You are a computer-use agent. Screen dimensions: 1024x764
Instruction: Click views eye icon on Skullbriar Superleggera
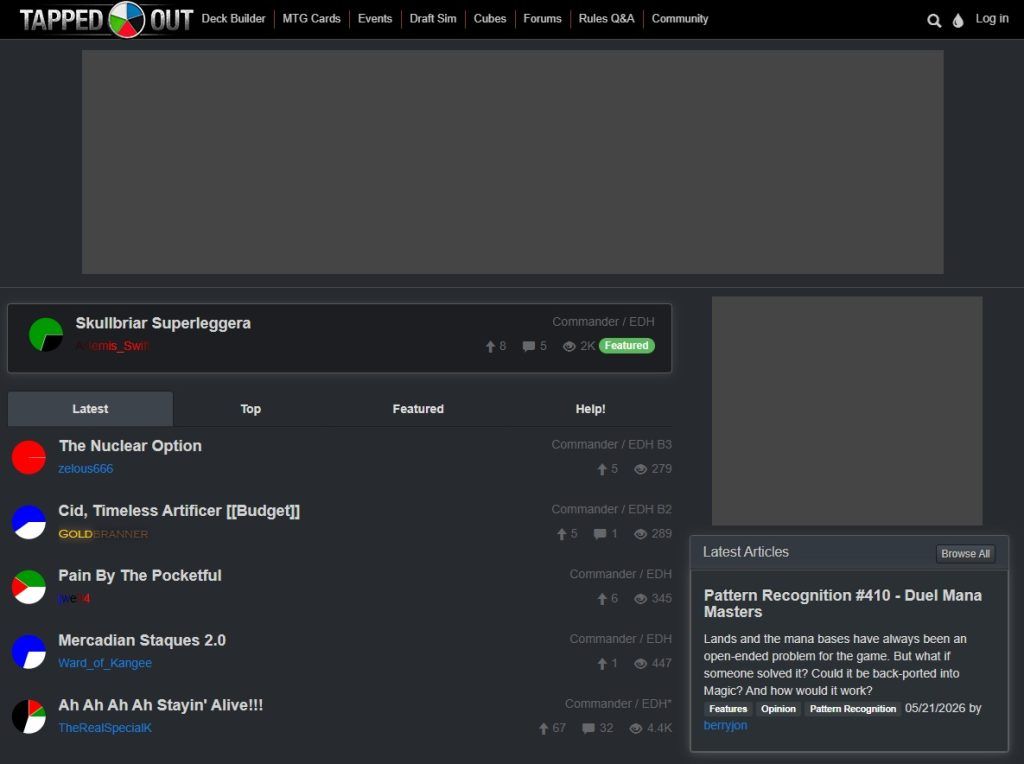pyautogui.click(x=569, y=346)
